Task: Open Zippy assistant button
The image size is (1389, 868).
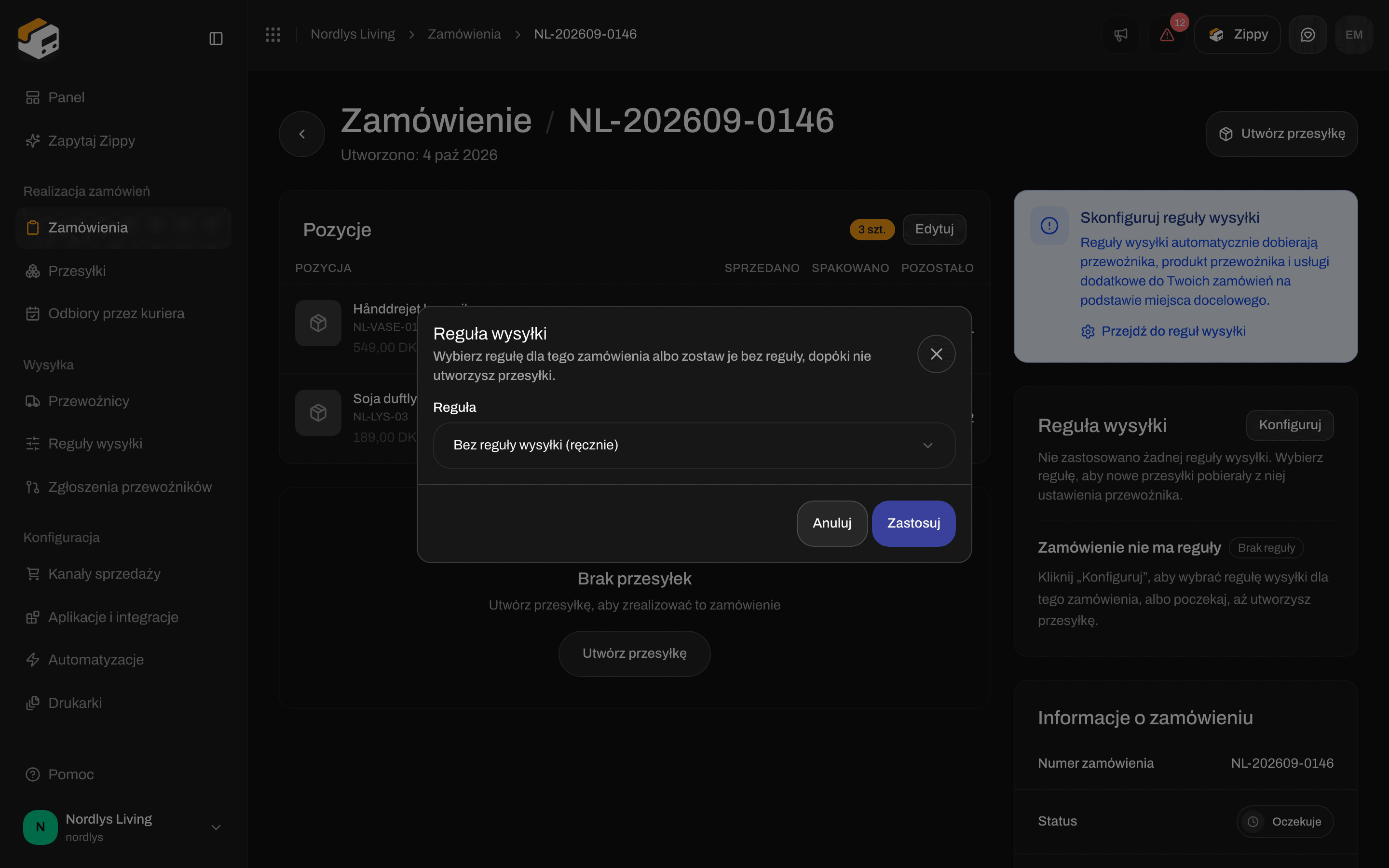Action: (1238, 34)
